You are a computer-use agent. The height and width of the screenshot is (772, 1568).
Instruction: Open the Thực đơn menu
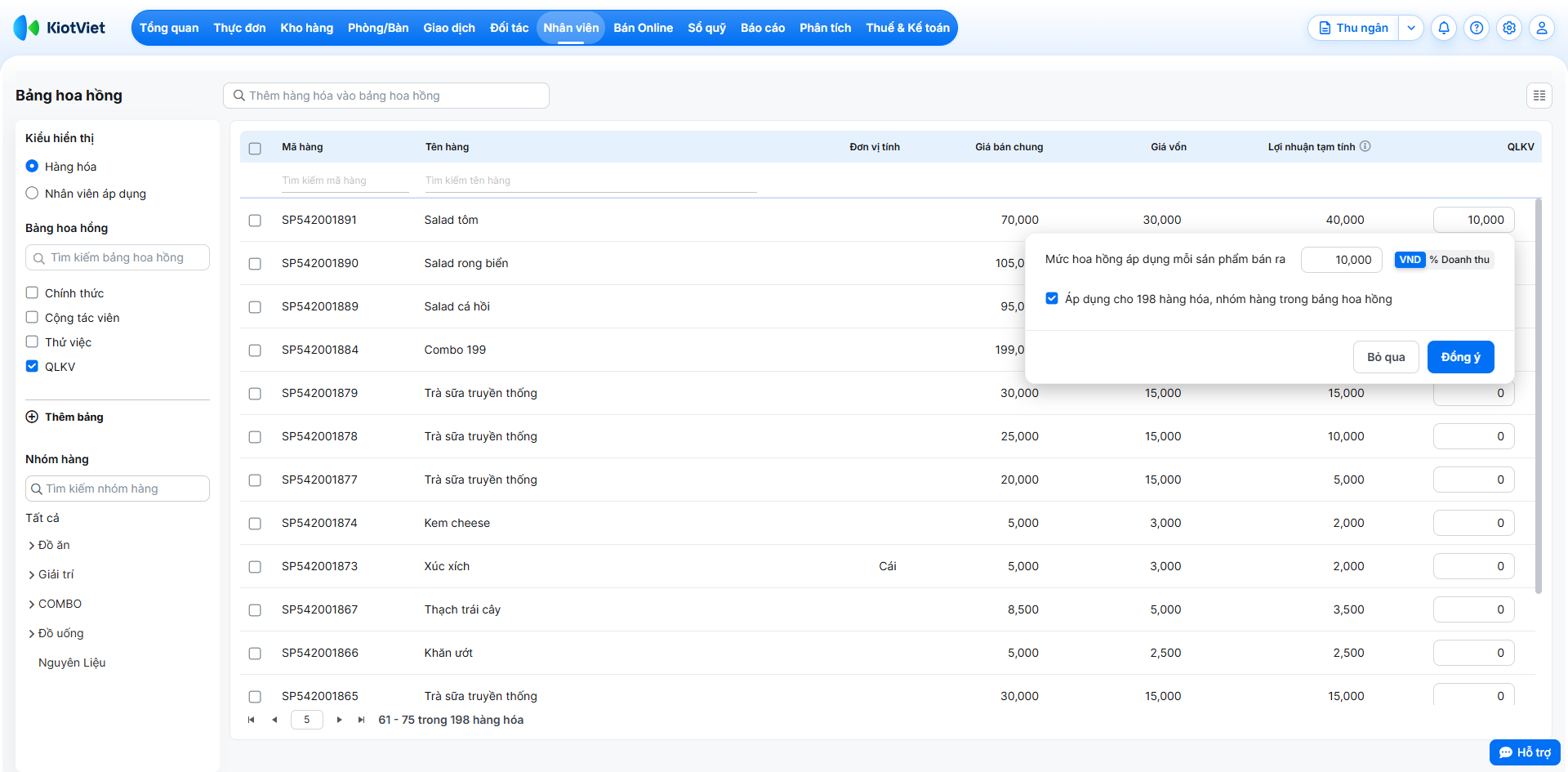point(239,28)
